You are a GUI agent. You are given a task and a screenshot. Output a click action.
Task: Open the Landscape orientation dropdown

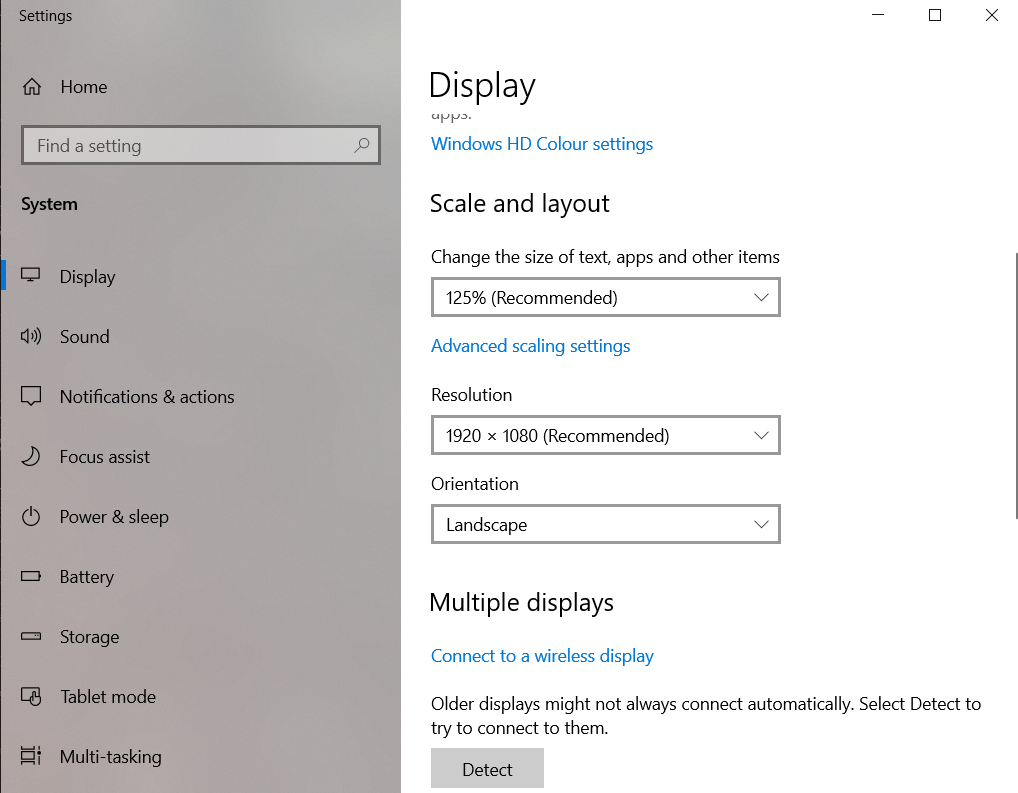605,524
